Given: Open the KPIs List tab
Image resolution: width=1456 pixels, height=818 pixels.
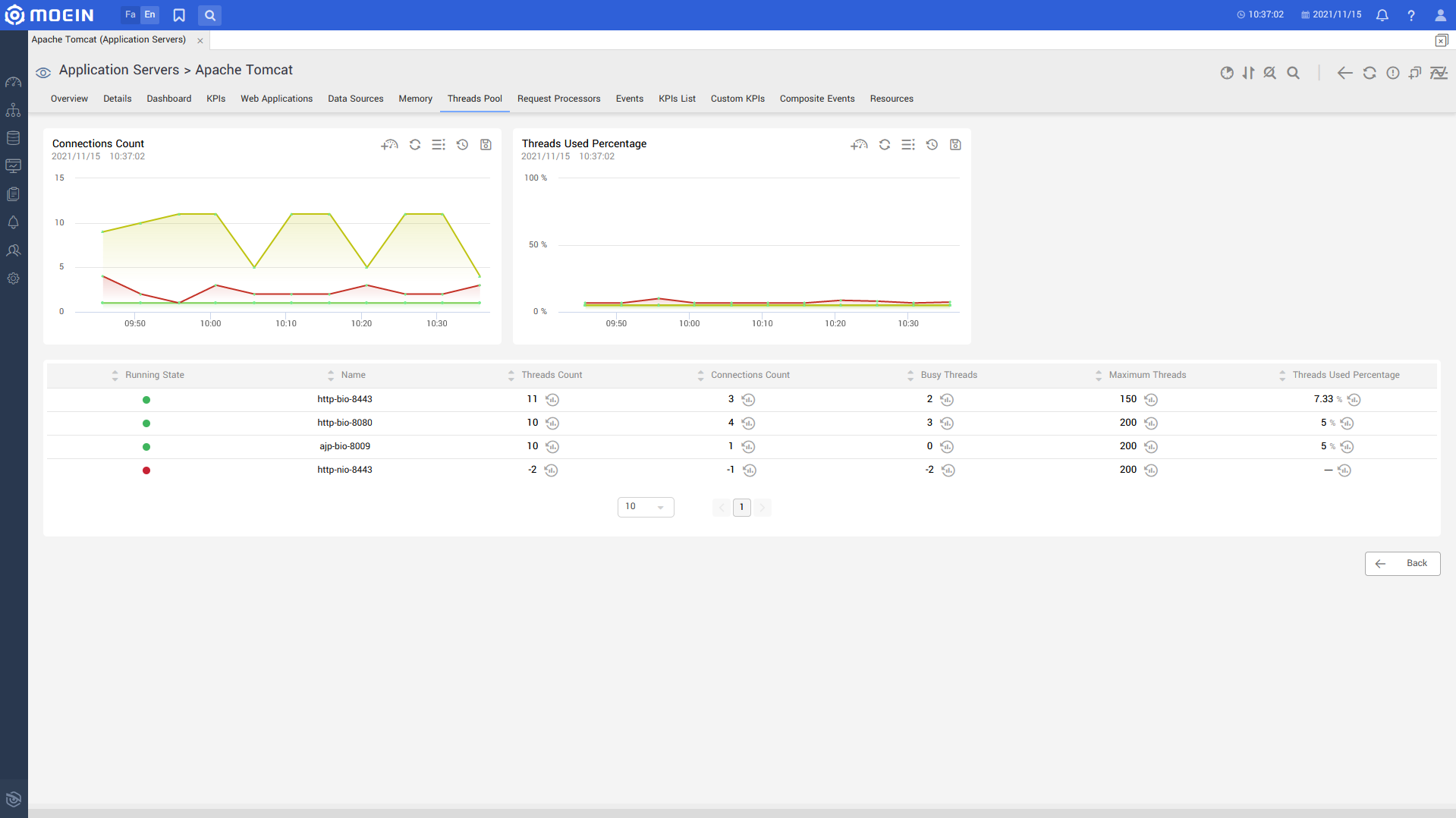Looking at the screenshot, I should coord(678,99).
